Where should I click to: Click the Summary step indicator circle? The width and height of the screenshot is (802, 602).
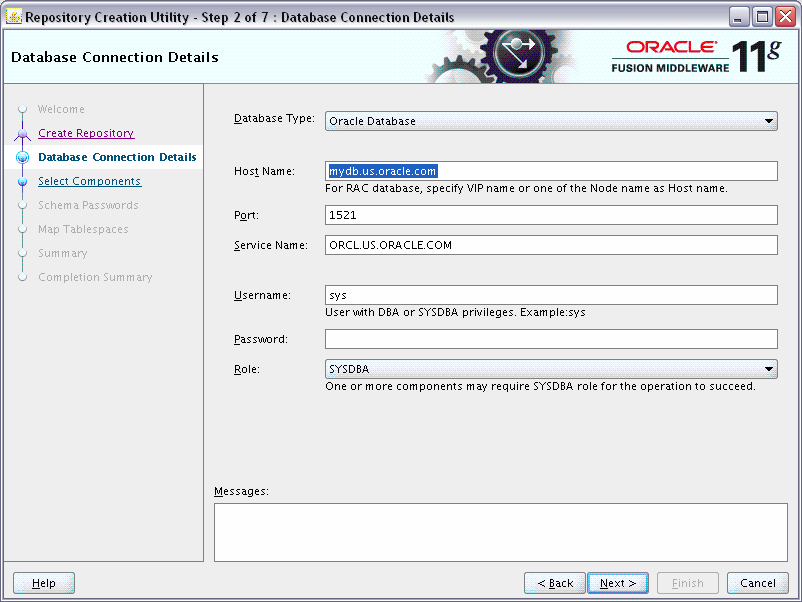[x=22, y=253]
